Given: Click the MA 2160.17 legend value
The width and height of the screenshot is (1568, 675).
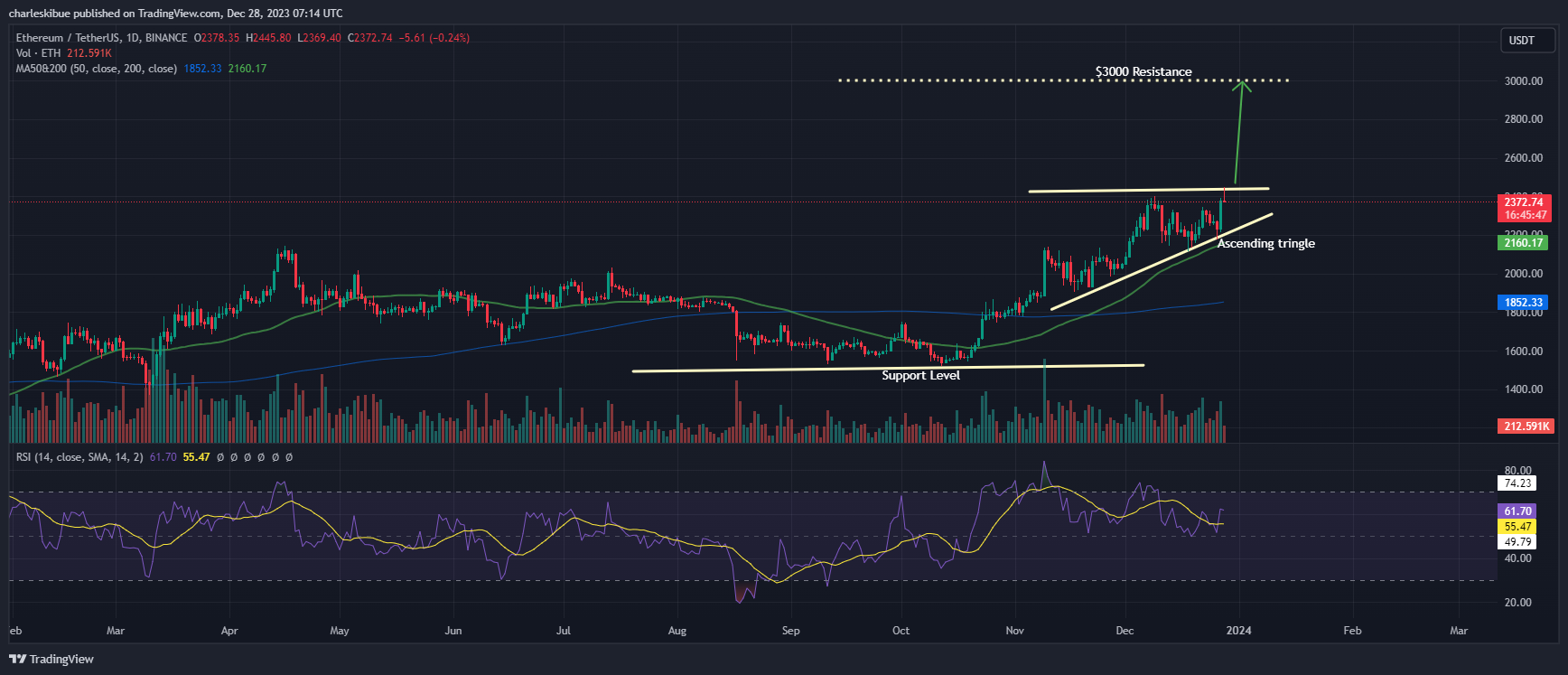Looking at the screenshot, I should 247,69.
